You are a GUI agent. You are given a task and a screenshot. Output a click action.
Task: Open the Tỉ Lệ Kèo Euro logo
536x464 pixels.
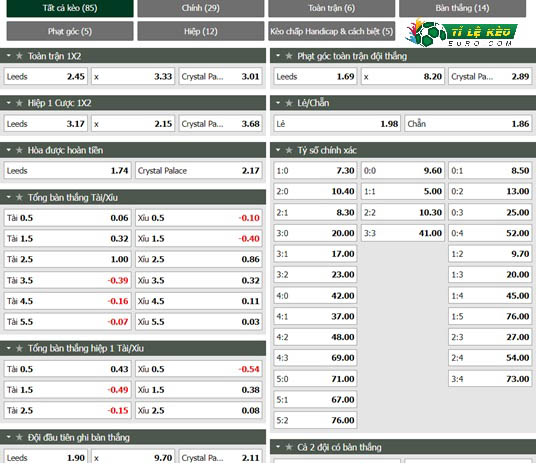coord(461,32)
